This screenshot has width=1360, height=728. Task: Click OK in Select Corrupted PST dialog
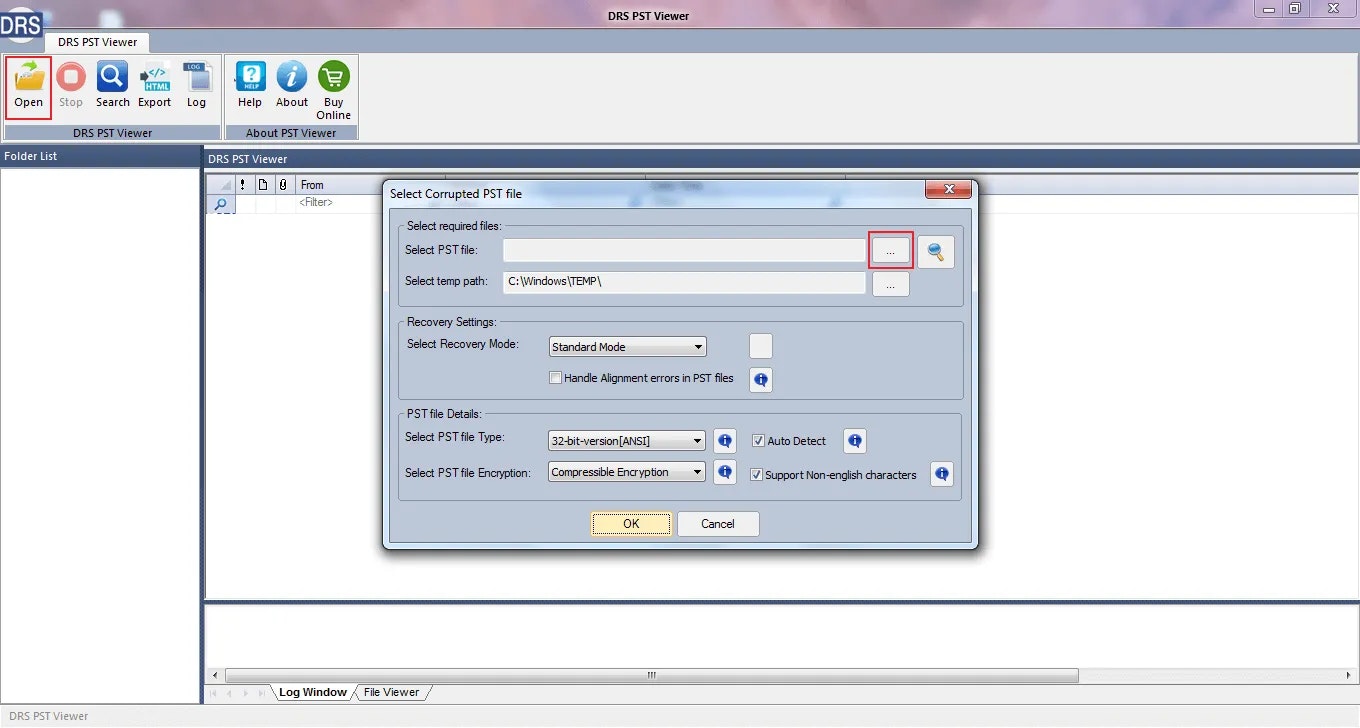coord(631,524)
